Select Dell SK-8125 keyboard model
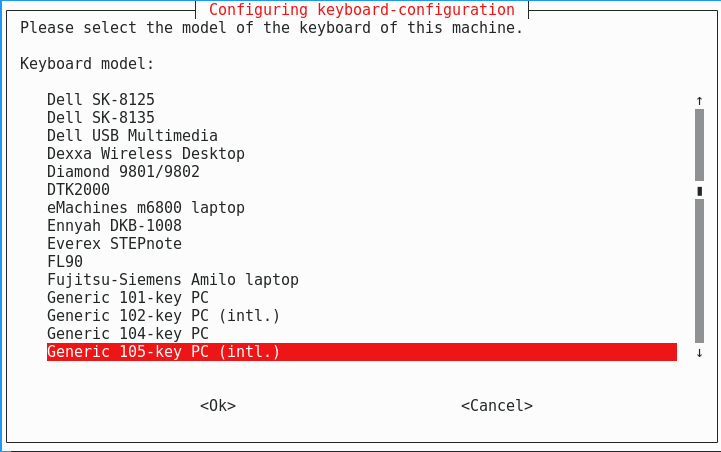 101,100
